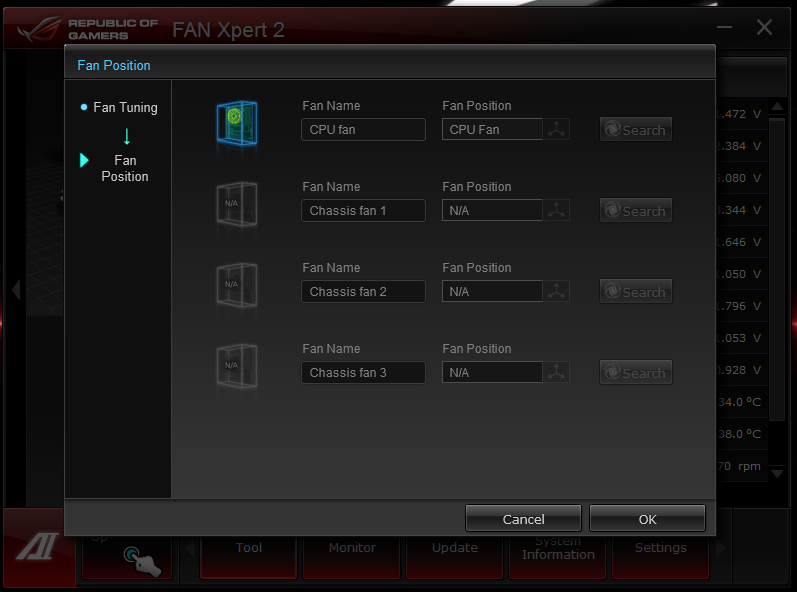Click the Fan Position dialog title
This screenshot has width=797, height=592.
114,65
